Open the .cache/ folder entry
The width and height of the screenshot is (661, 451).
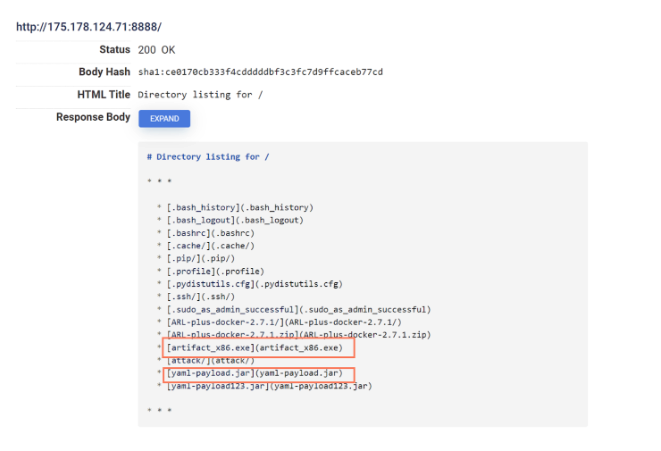211,246
